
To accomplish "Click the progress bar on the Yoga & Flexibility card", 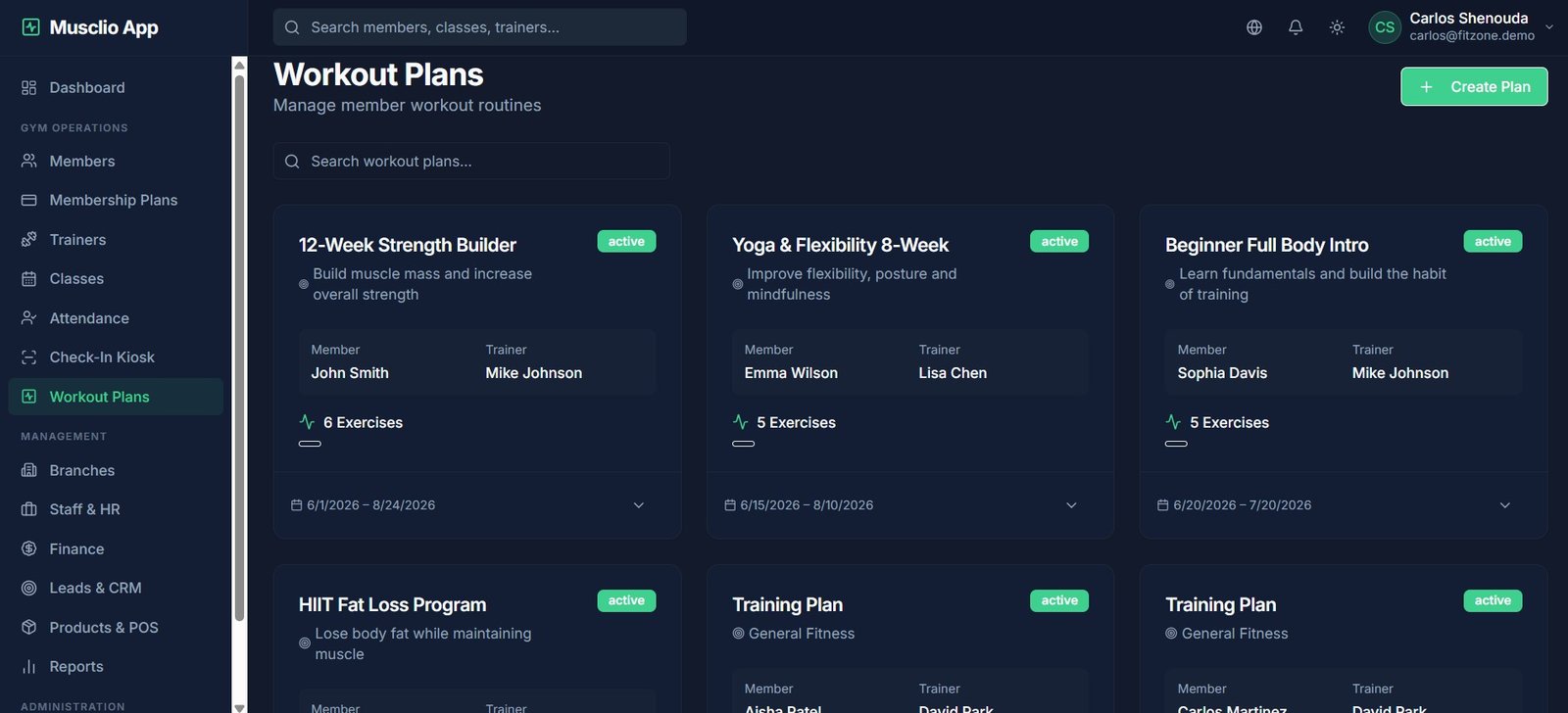I will coord(743,444).
